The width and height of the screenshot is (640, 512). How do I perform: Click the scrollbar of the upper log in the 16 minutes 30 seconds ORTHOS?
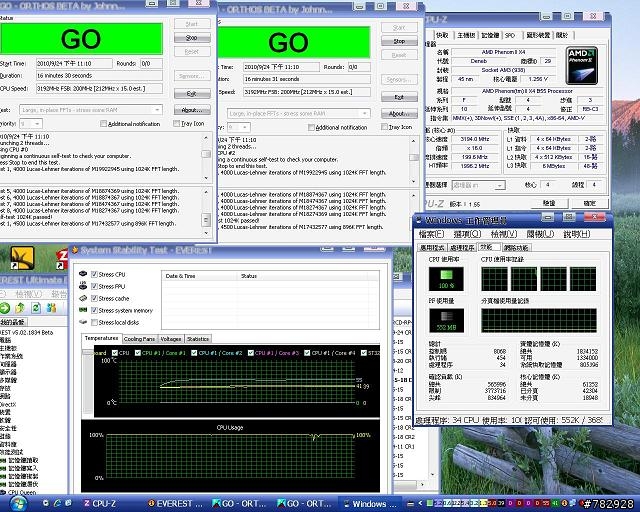pyautogui.click(x=206, y=157)
